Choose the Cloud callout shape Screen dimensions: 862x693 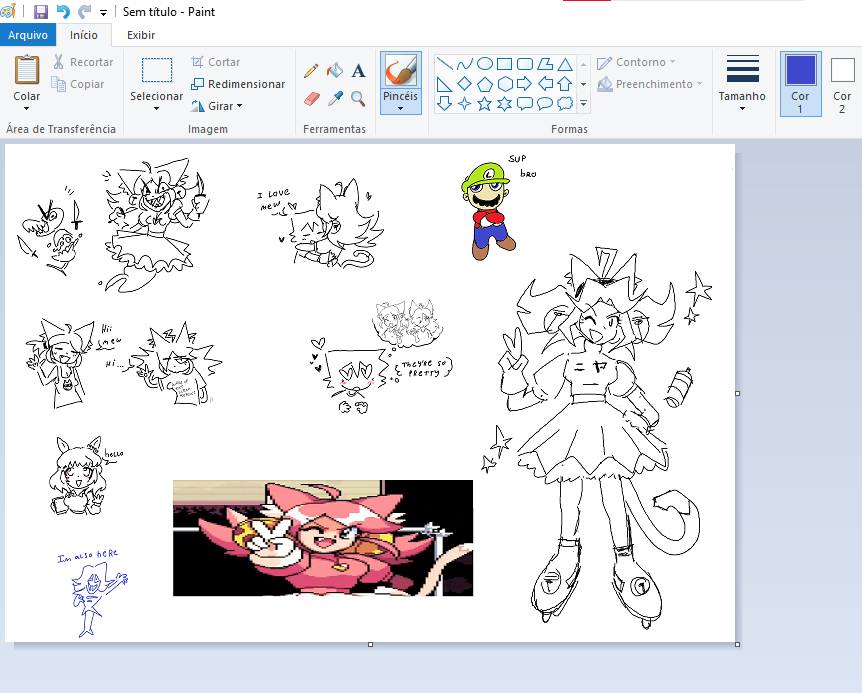(x=565, y=103)
